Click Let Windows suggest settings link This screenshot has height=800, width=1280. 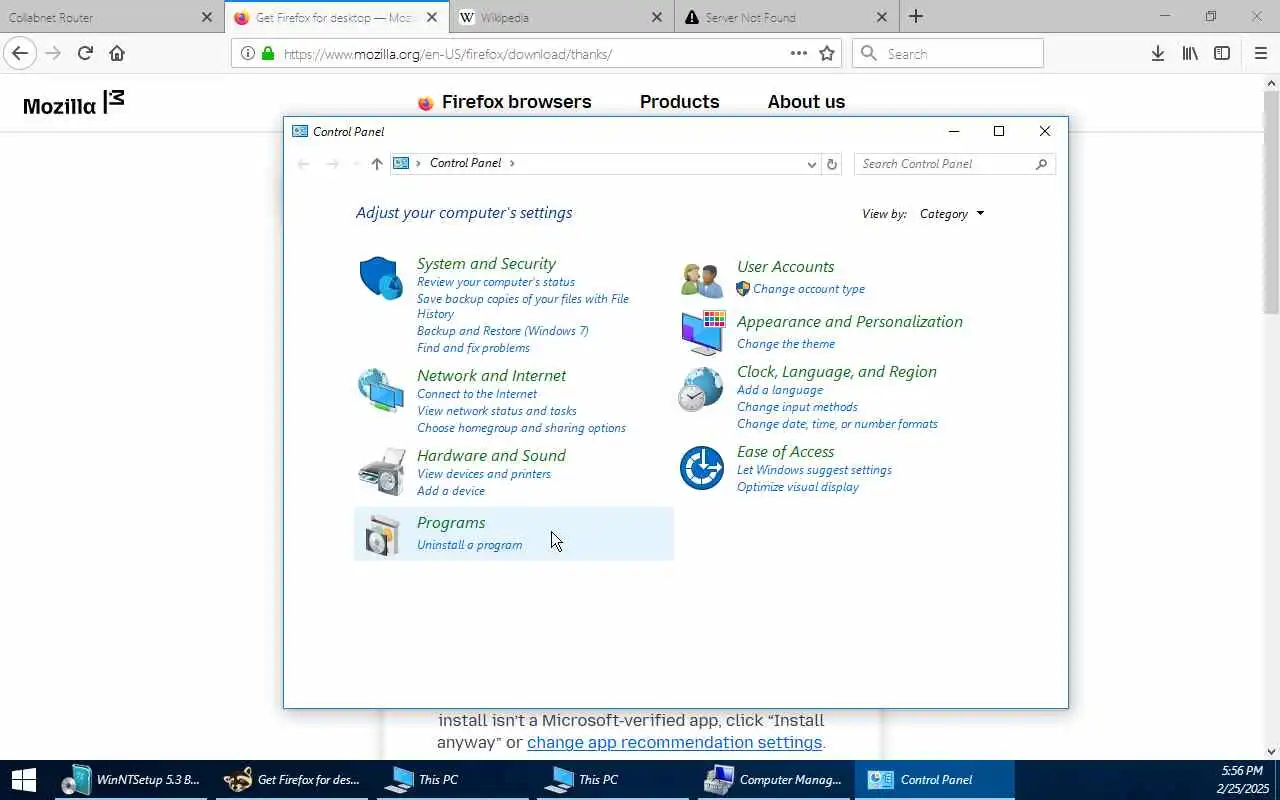coord(814,470)
